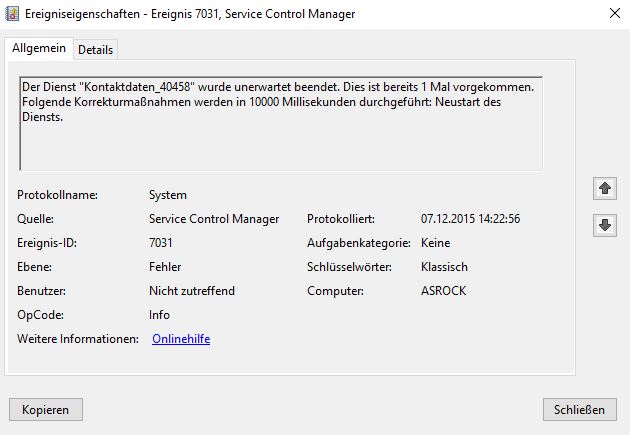630x435 pixels.
Task: Click the event properties title bar icon
Action: click(13, 14)
